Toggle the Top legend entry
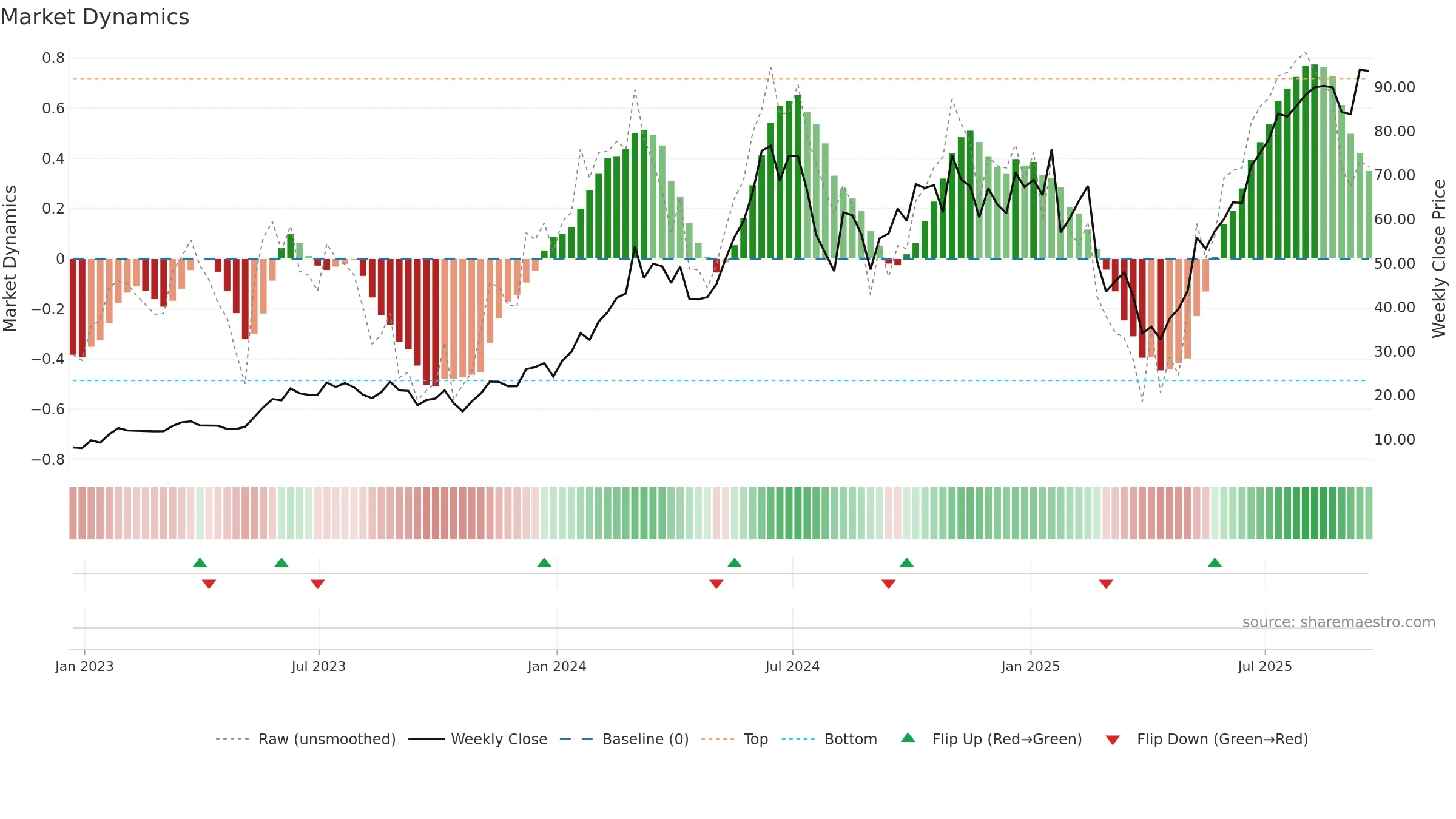The height and width of the screenshot is (819, 1456). pos(734,739)
